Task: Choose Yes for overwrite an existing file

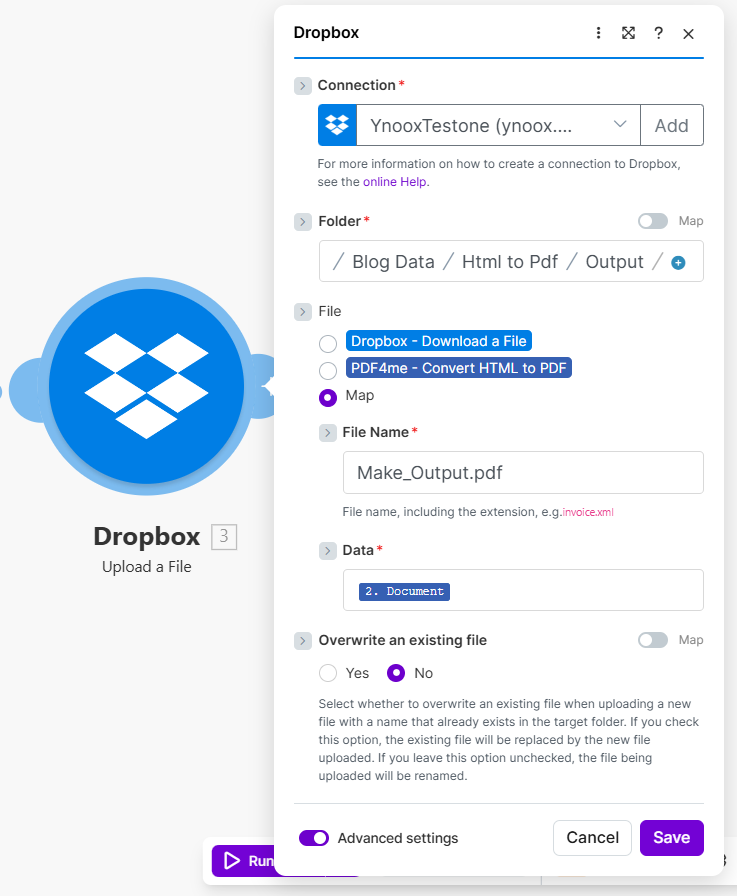Action: 328,673
